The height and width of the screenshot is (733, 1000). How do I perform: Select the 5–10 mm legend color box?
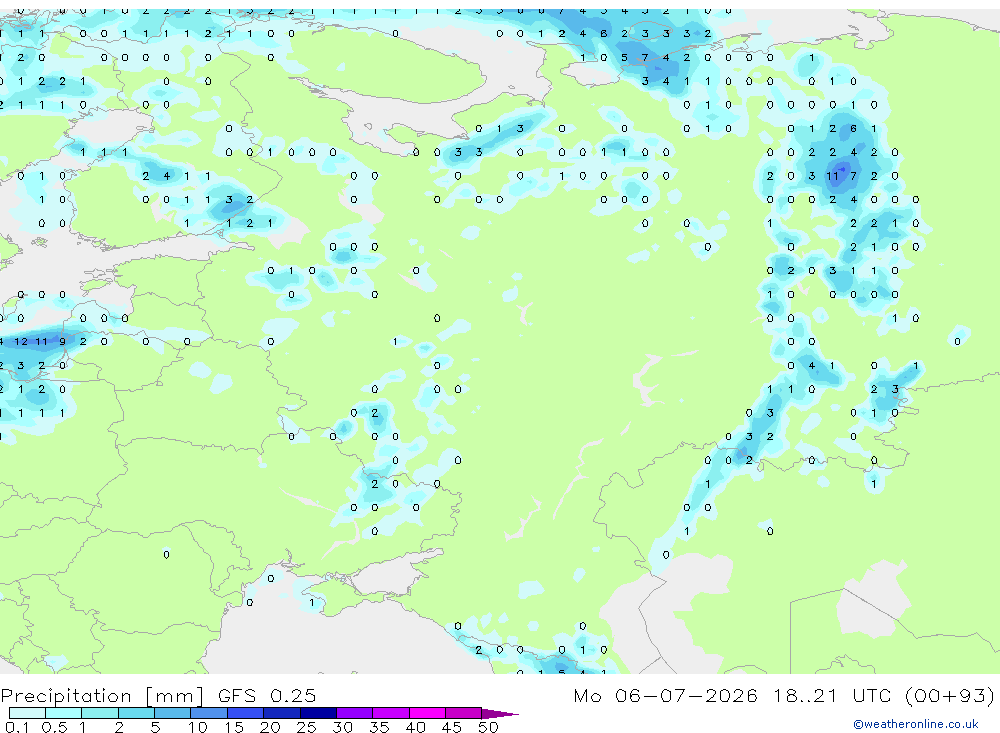(172, 713)
